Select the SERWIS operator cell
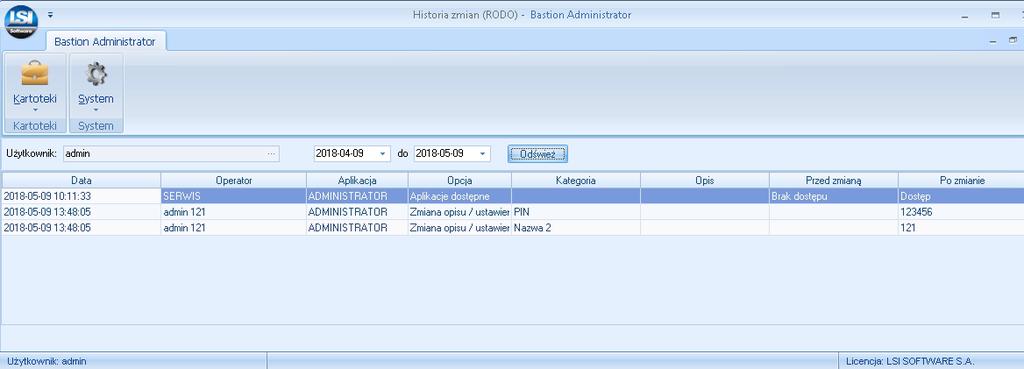 (x=233, y=196)
